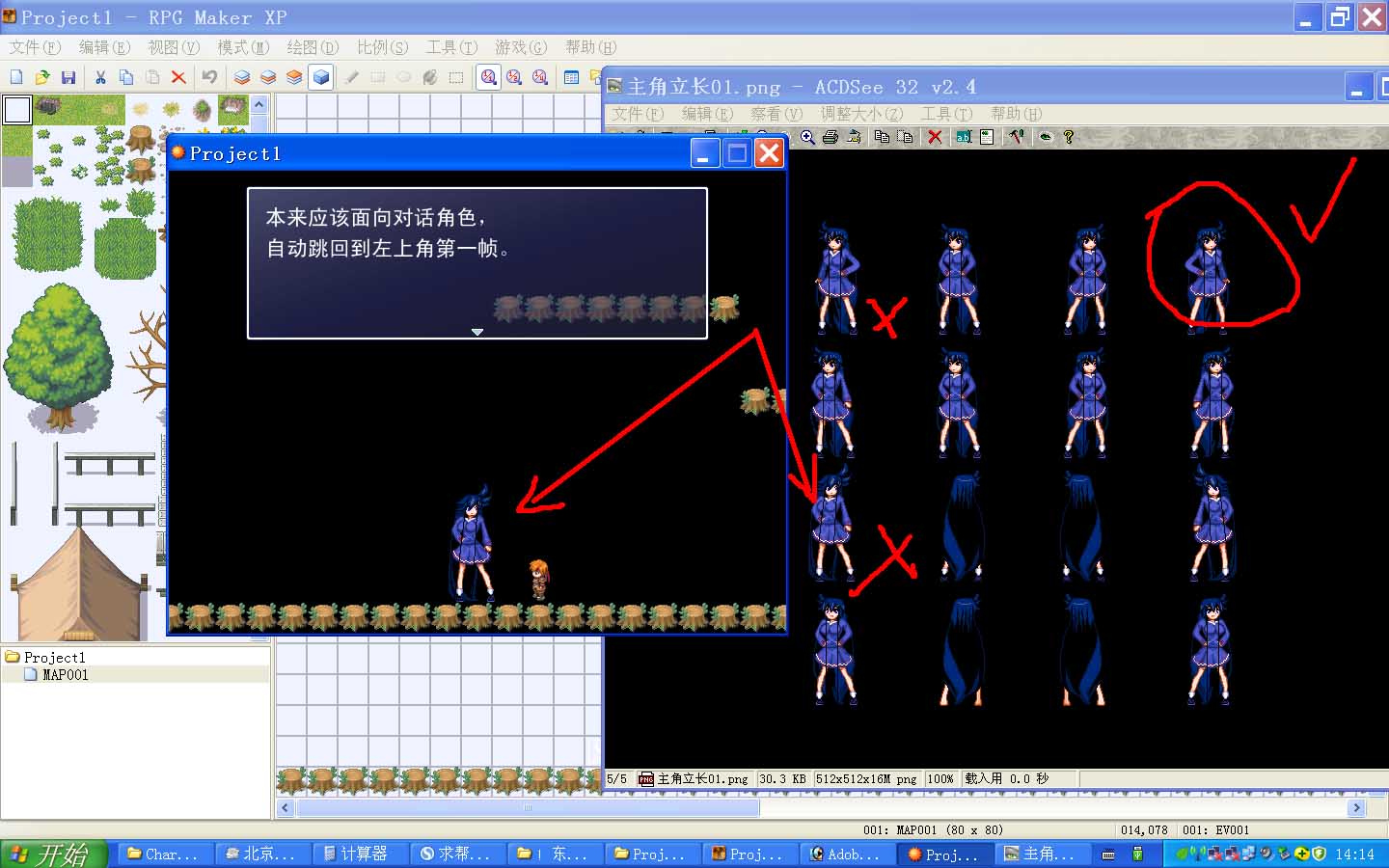The height and width of the screenshot is (868, 1389).
Task: Click the map scrollbar right arrow
Action: tap(1357, 808)
